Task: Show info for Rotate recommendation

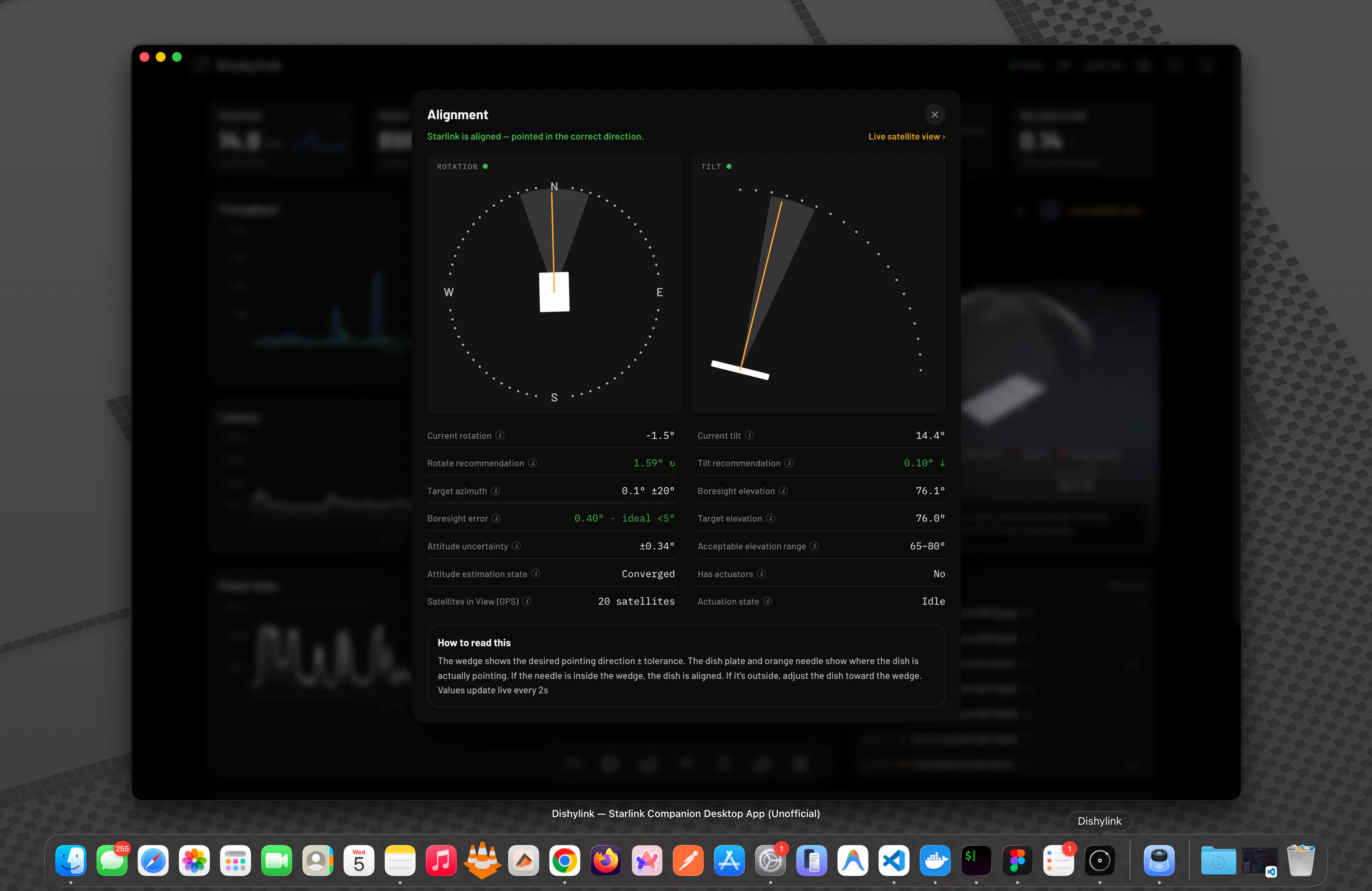Action: pos(533,463)
